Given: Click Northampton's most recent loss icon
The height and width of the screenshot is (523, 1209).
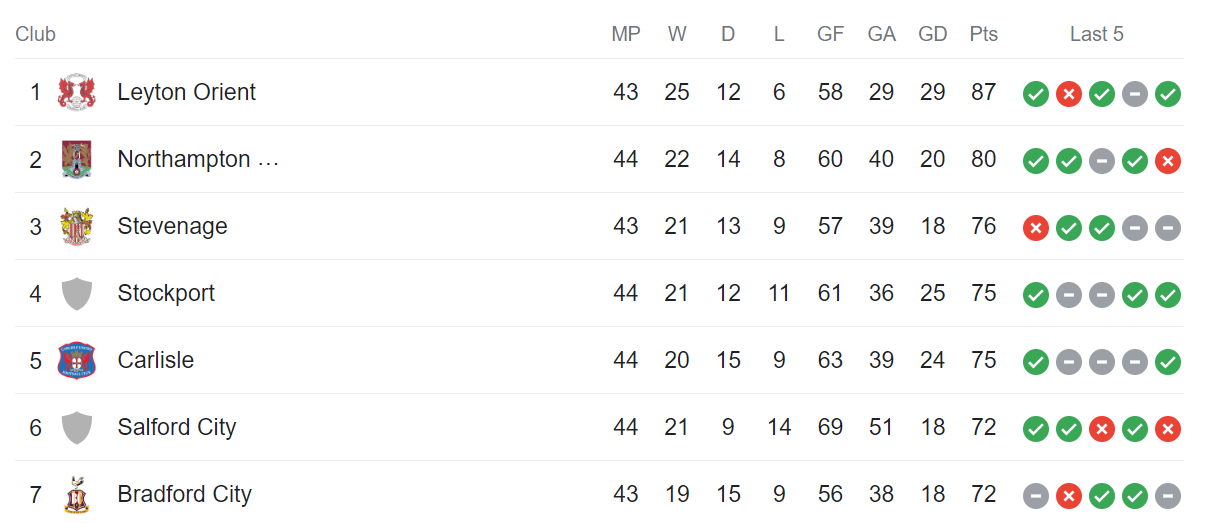Looking at the screenshot, I should pyautogui.click(x=1167, y=161).
